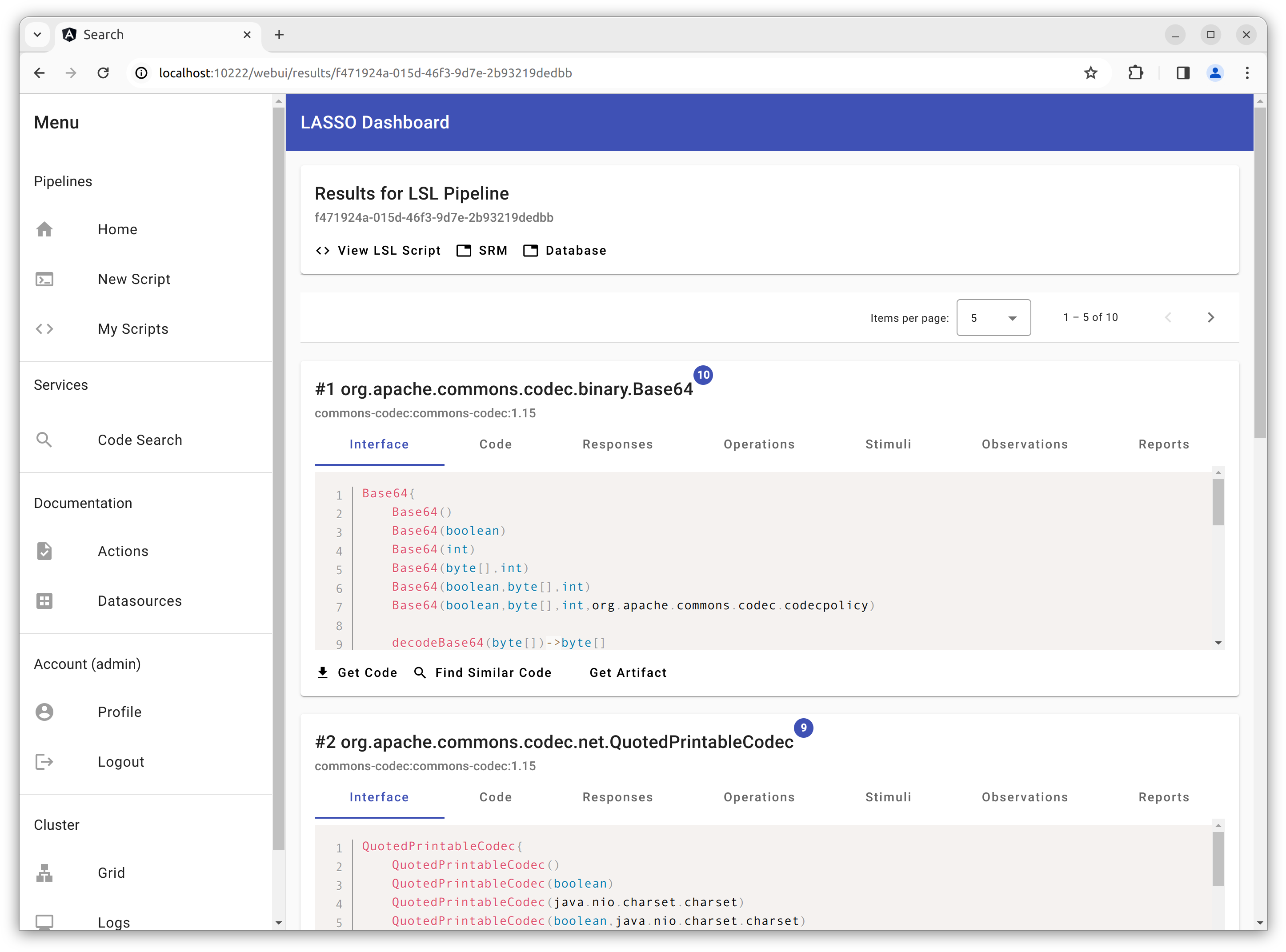Click the Cluster Grid network icon
This screenshot has height=952, width=1286.
(44, 873)
